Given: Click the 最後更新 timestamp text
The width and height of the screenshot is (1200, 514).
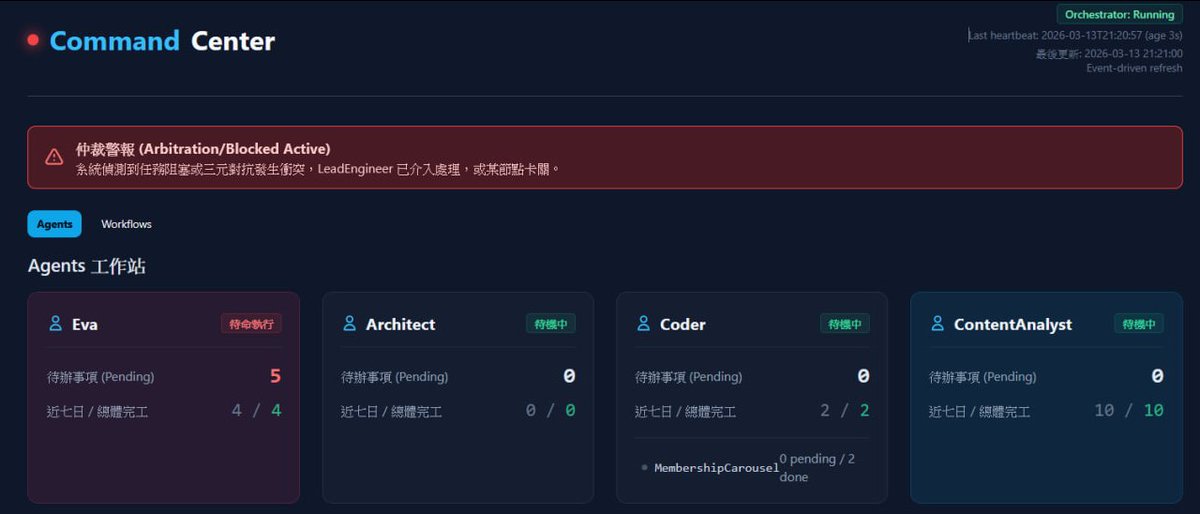Looking at the screenshot, I should pyautogui.click(x=1110, y=53).
